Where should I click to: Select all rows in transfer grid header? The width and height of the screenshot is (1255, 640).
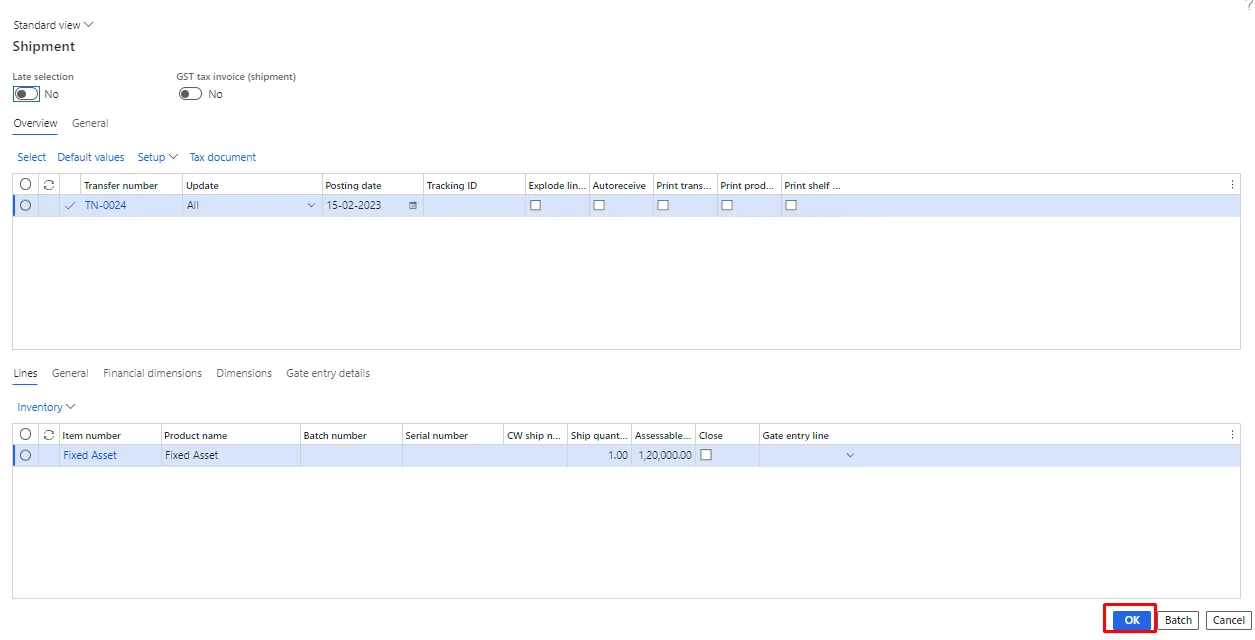click(x=26, y=185)
